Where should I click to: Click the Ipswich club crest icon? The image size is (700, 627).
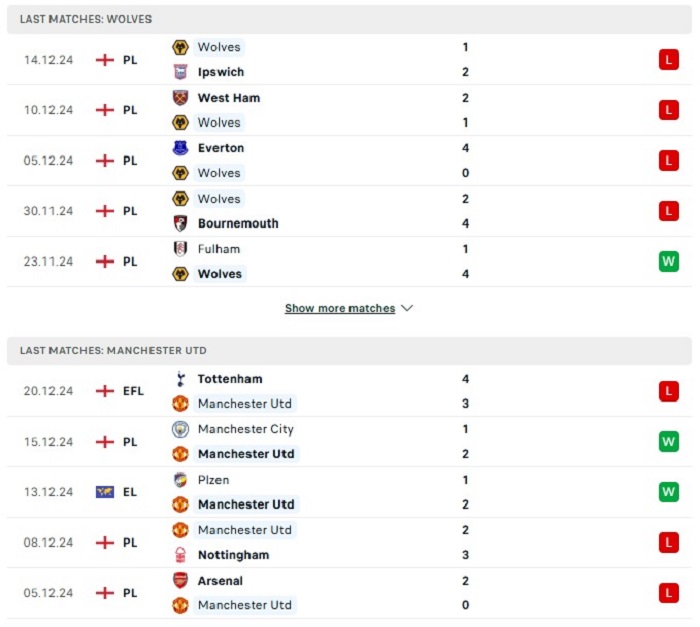pos(180,72)
